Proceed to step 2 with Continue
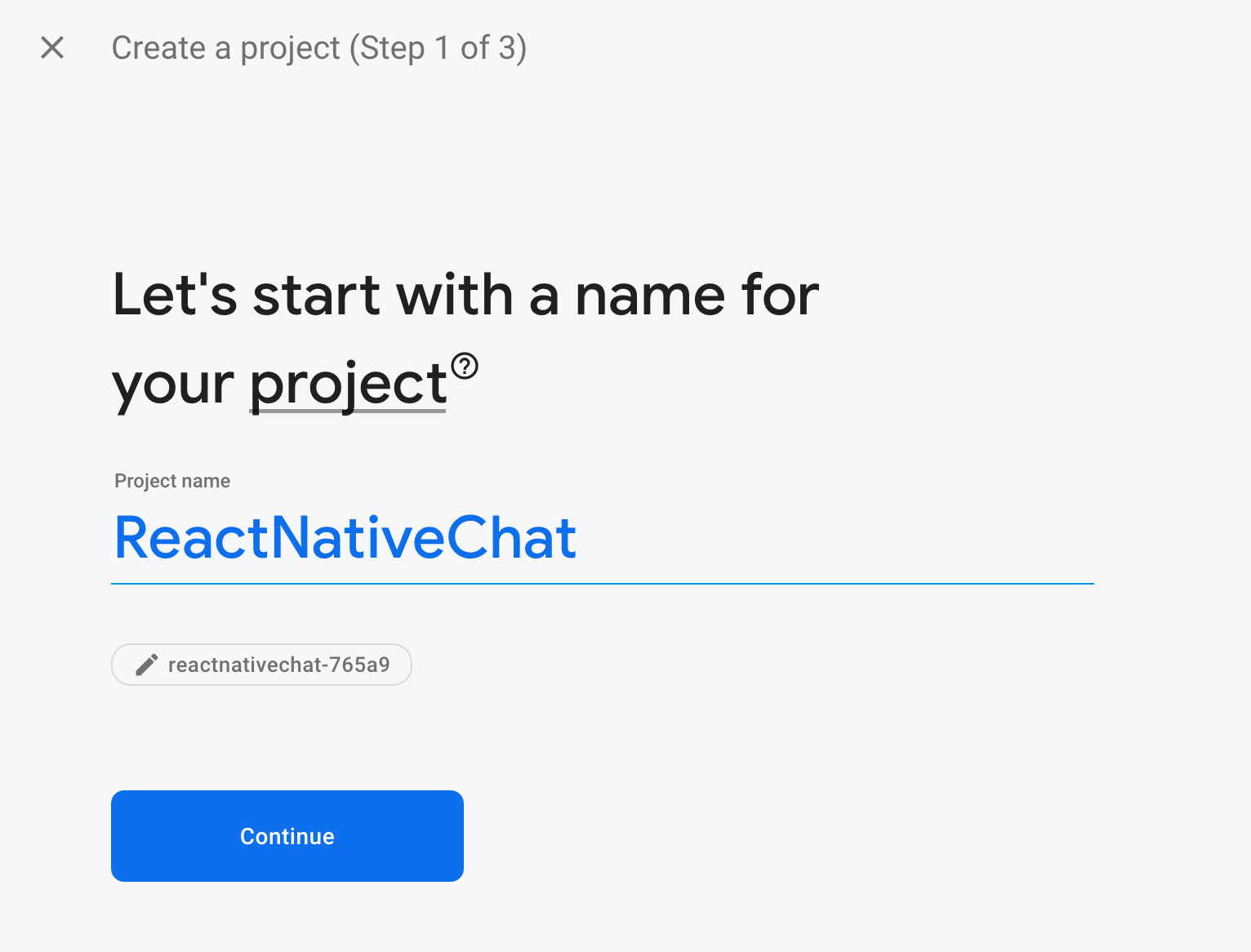This screenshot has width=1251, height=952. [287, 836]
